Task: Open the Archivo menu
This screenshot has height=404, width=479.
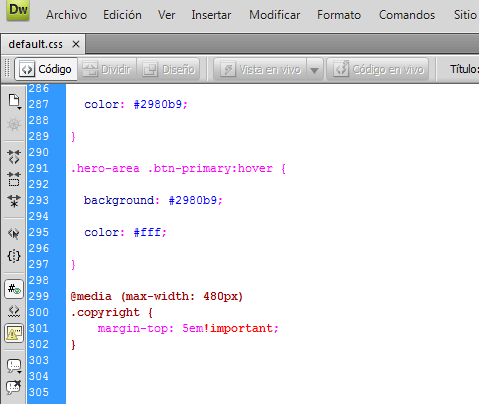Action: (x=66, y=15)
